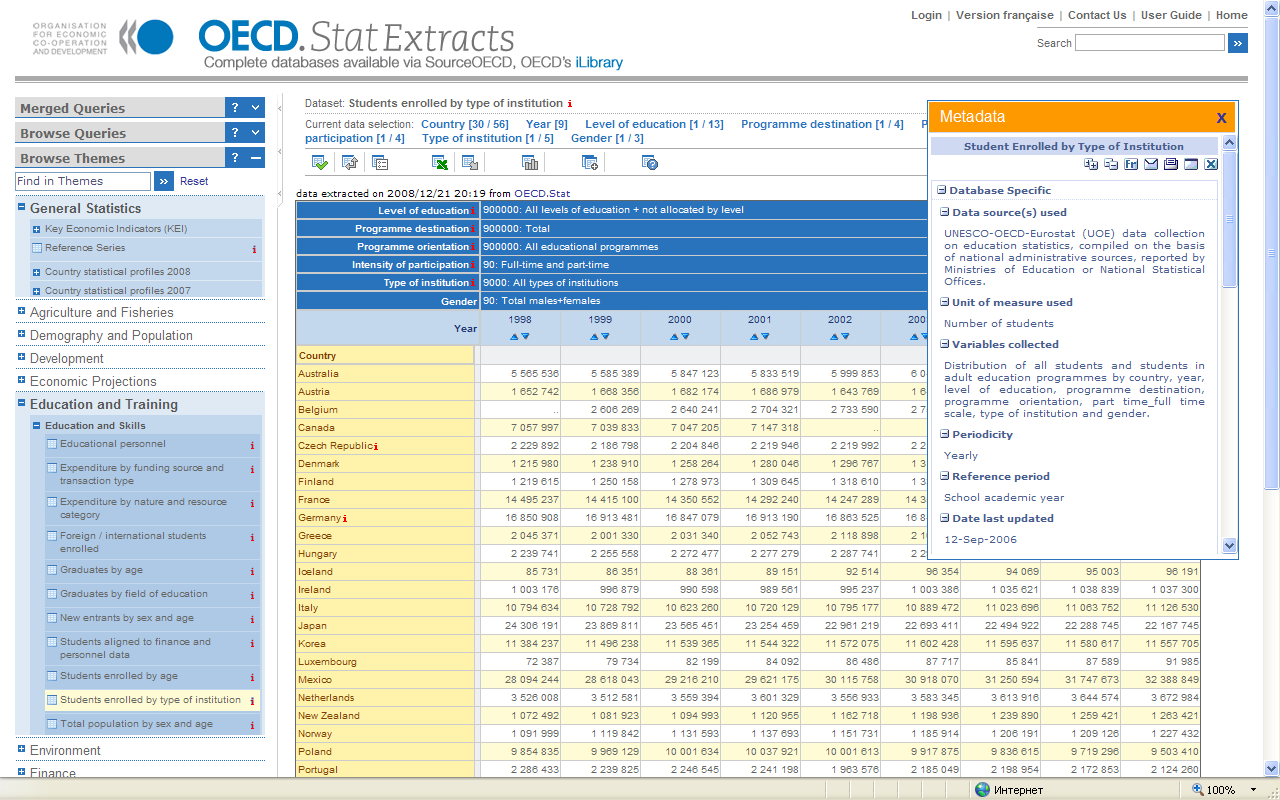The height and width of the screenshot is (800, 1280).
Task: Click the question mark on Browse Themes
Action: (x=235, y=158)
